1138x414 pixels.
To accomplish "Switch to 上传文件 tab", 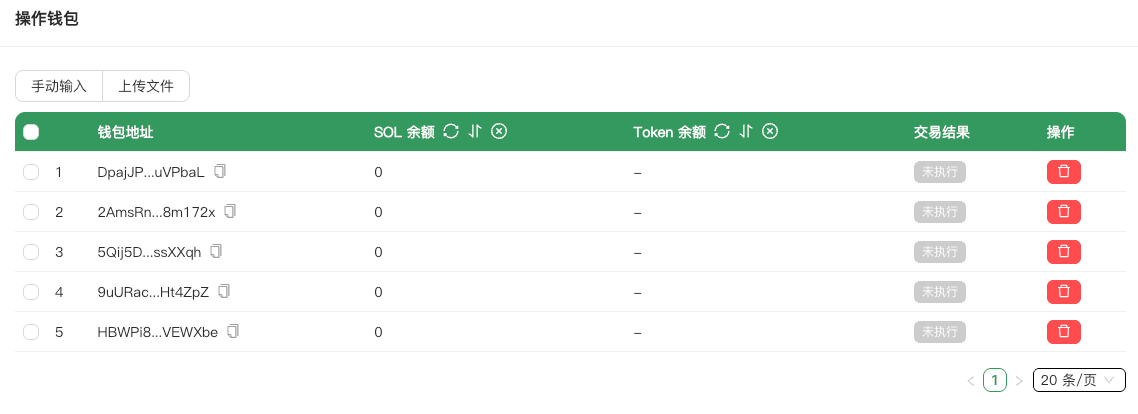I will (146, 86).
